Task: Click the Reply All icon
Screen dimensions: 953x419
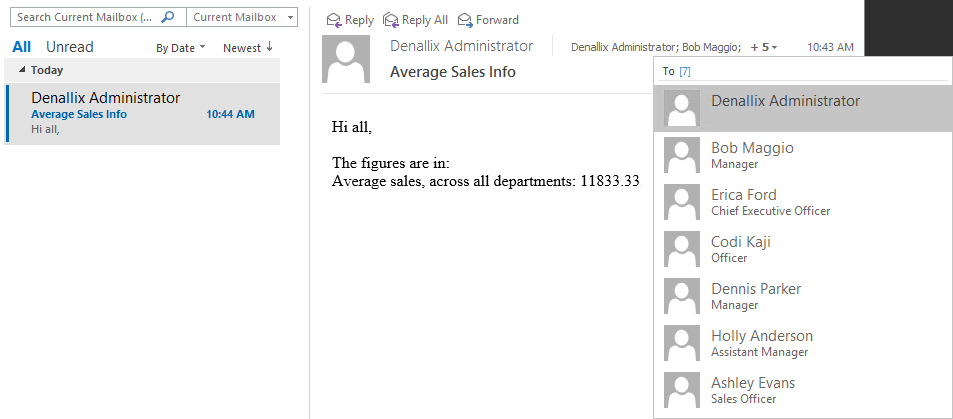Action: [391, 19]
